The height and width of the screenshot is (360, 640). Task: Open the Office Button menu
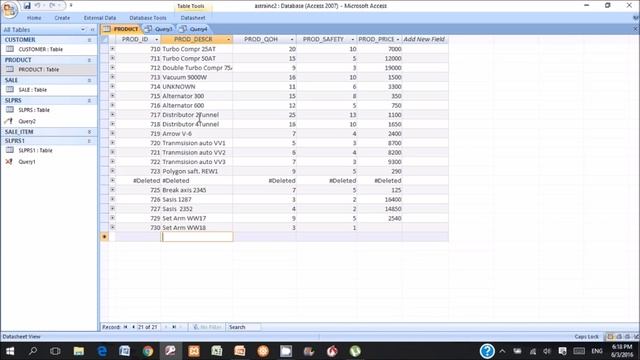9,9
